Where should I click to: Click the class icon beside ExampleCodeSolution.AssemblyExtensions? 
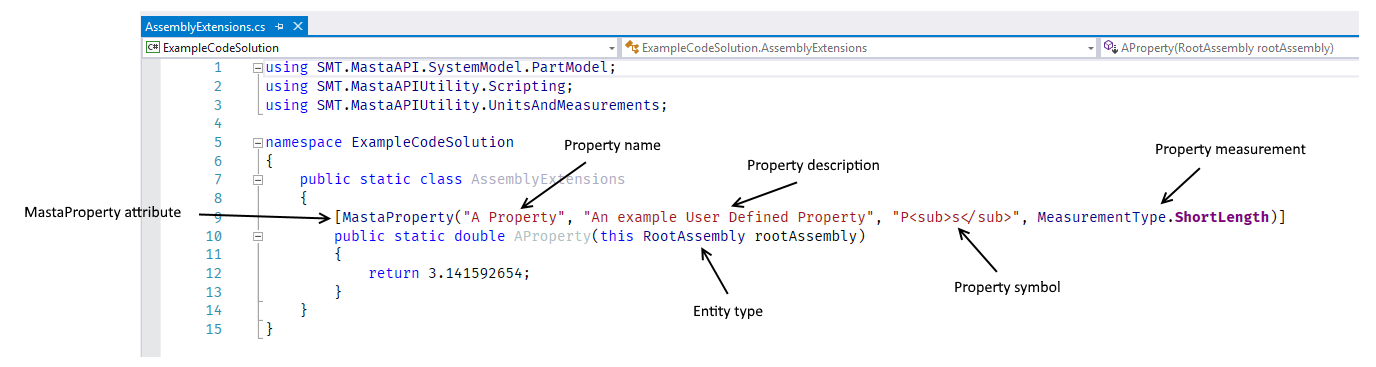tap(632, 48)
